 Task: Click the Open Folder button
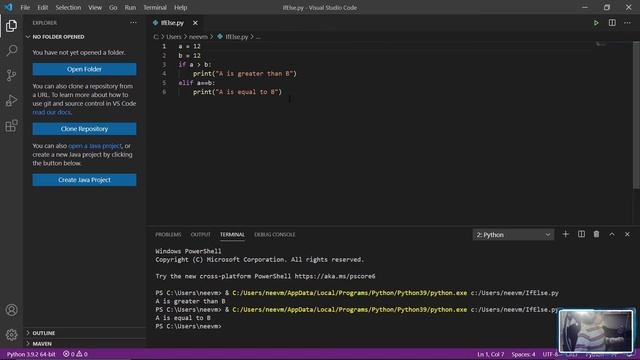click(x=84, y=69)
